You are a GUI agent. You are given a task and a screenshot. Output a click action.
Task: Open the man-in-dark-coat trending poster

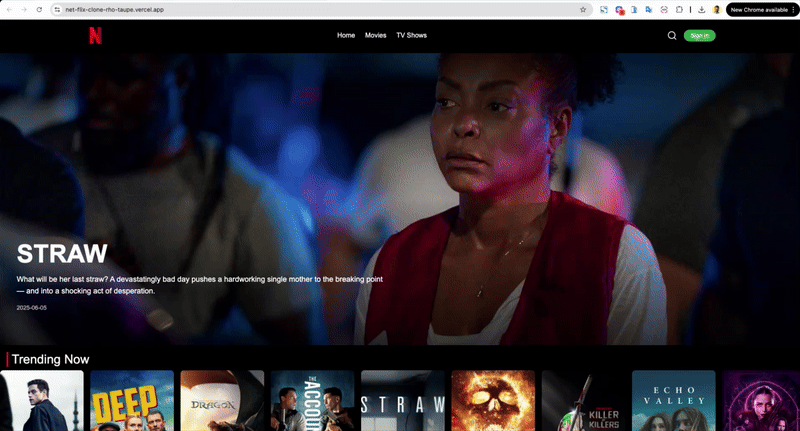pos(42,401)
